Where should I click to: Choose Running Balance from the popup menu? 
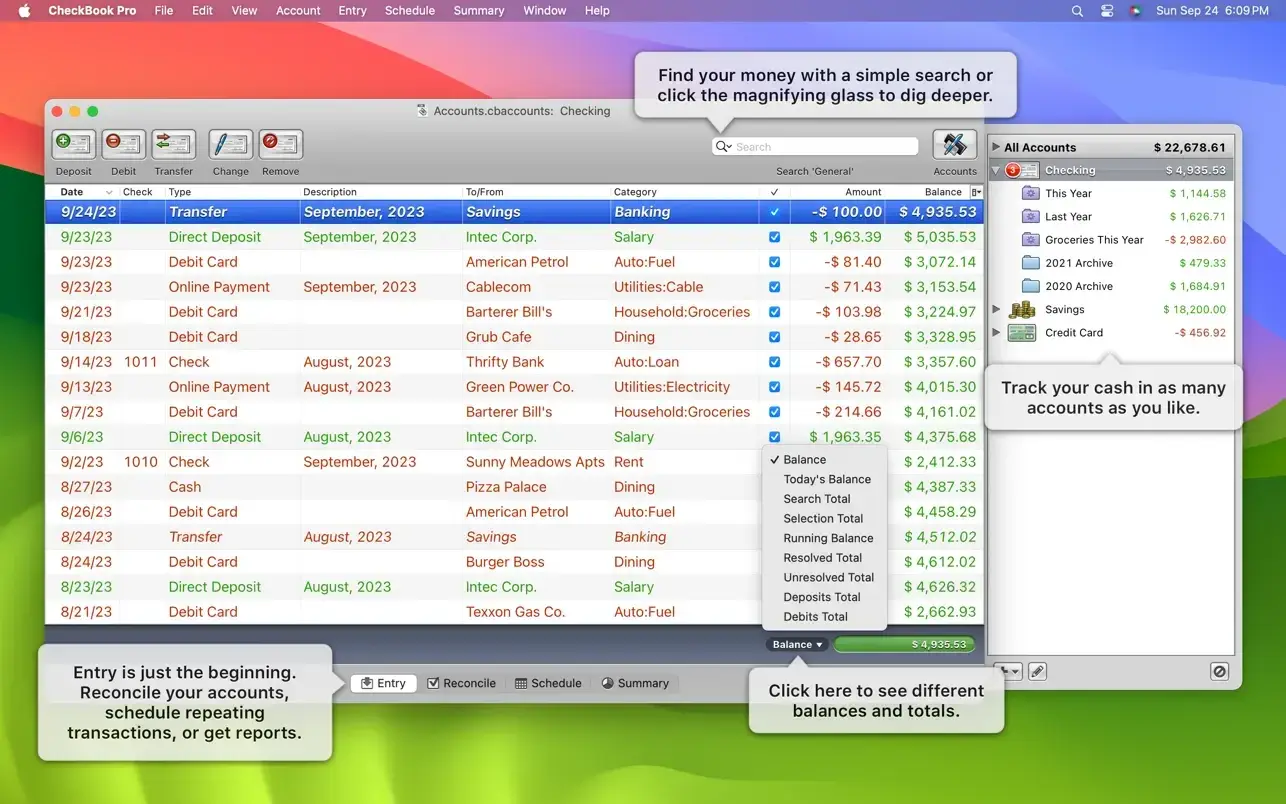point(828,538)
